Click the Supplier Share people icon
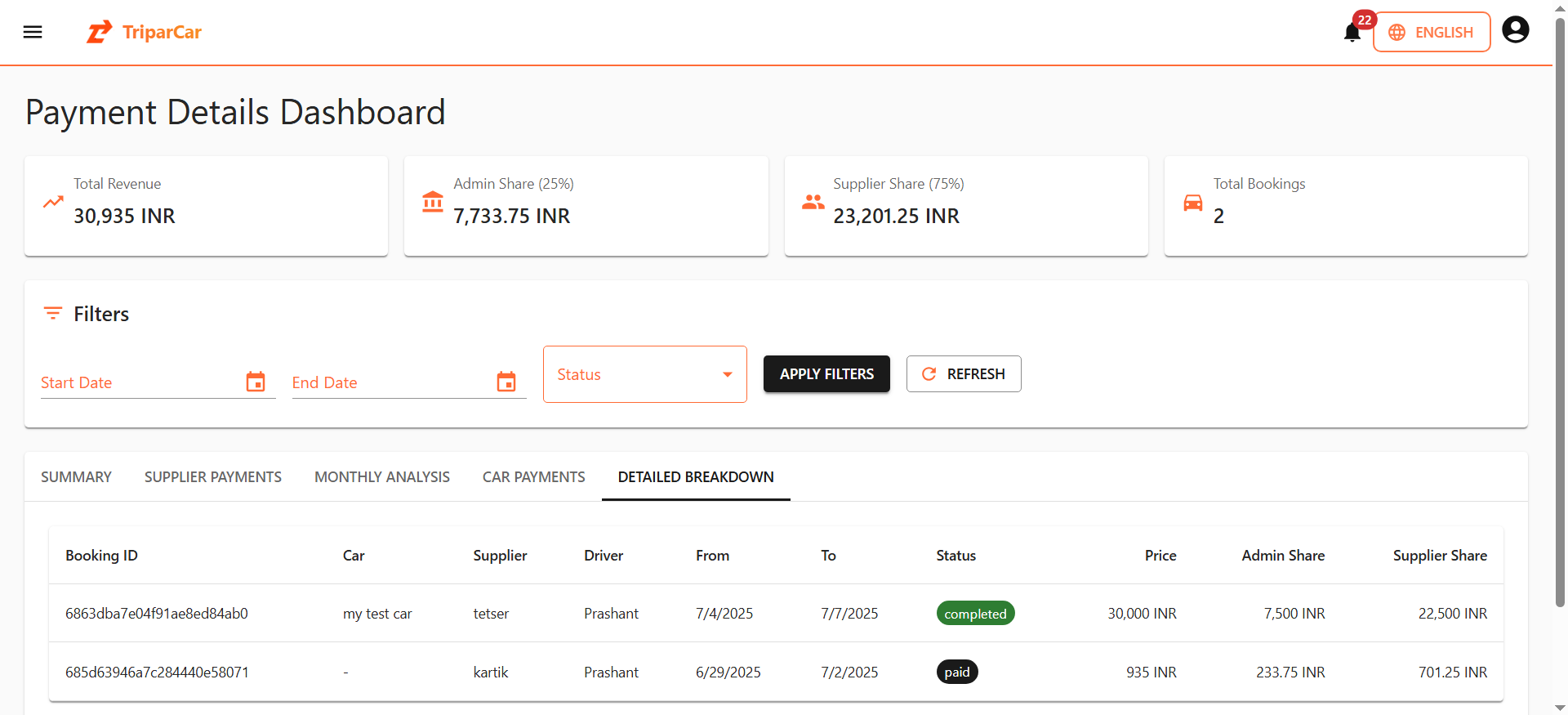 pyautogui.click(x=813, y=201)
